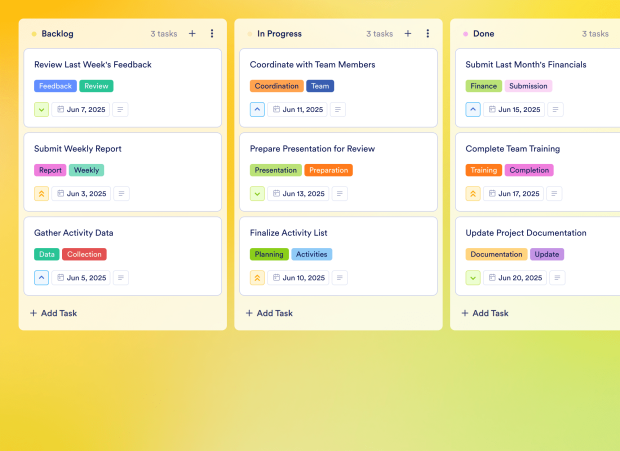Click the plus icon in Backlog header
This screenshot has width=620, height=451.
[x=192, y=33]
